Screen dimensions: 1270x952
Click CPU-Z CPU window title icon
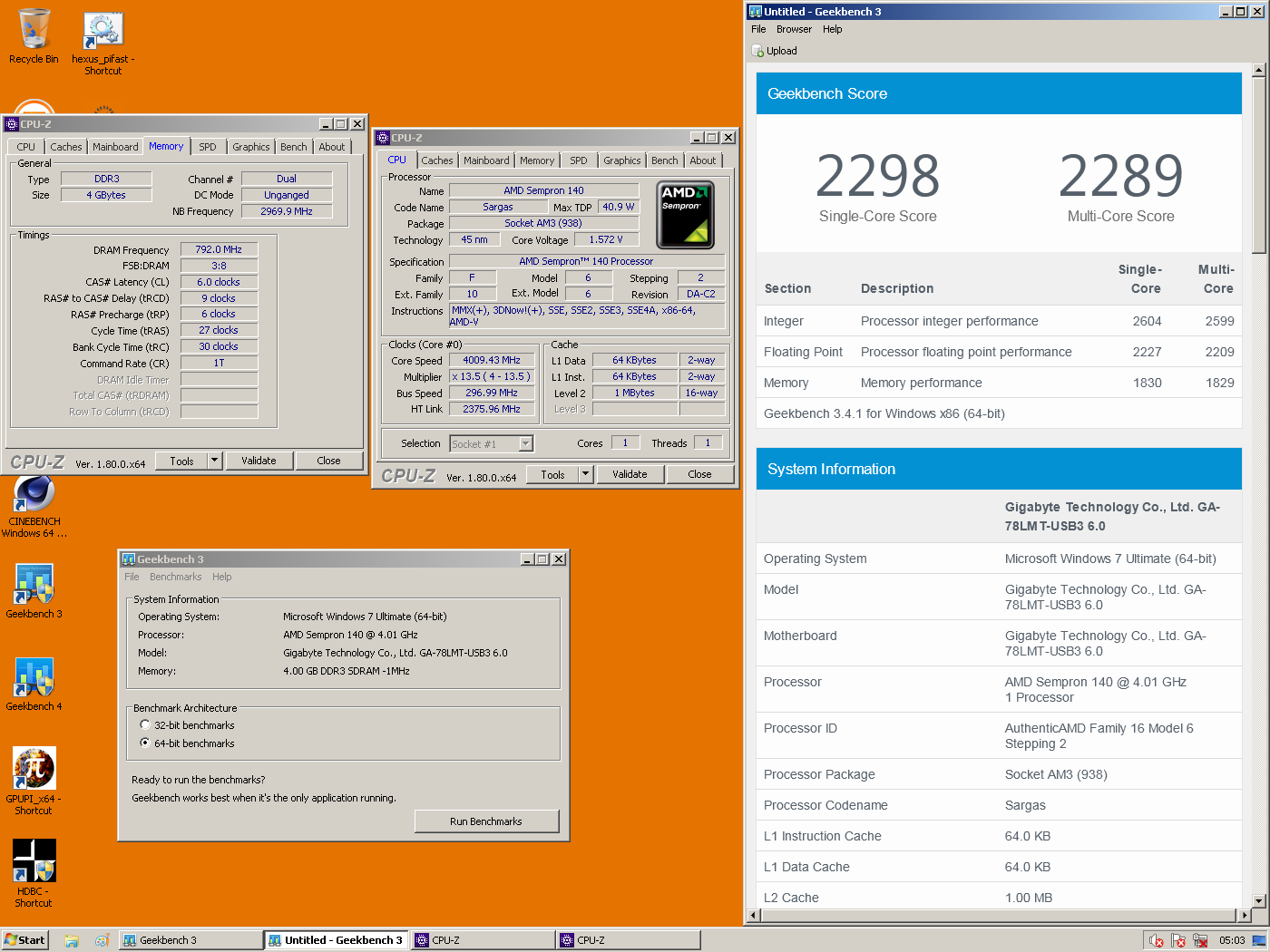[x=383, y=138]
